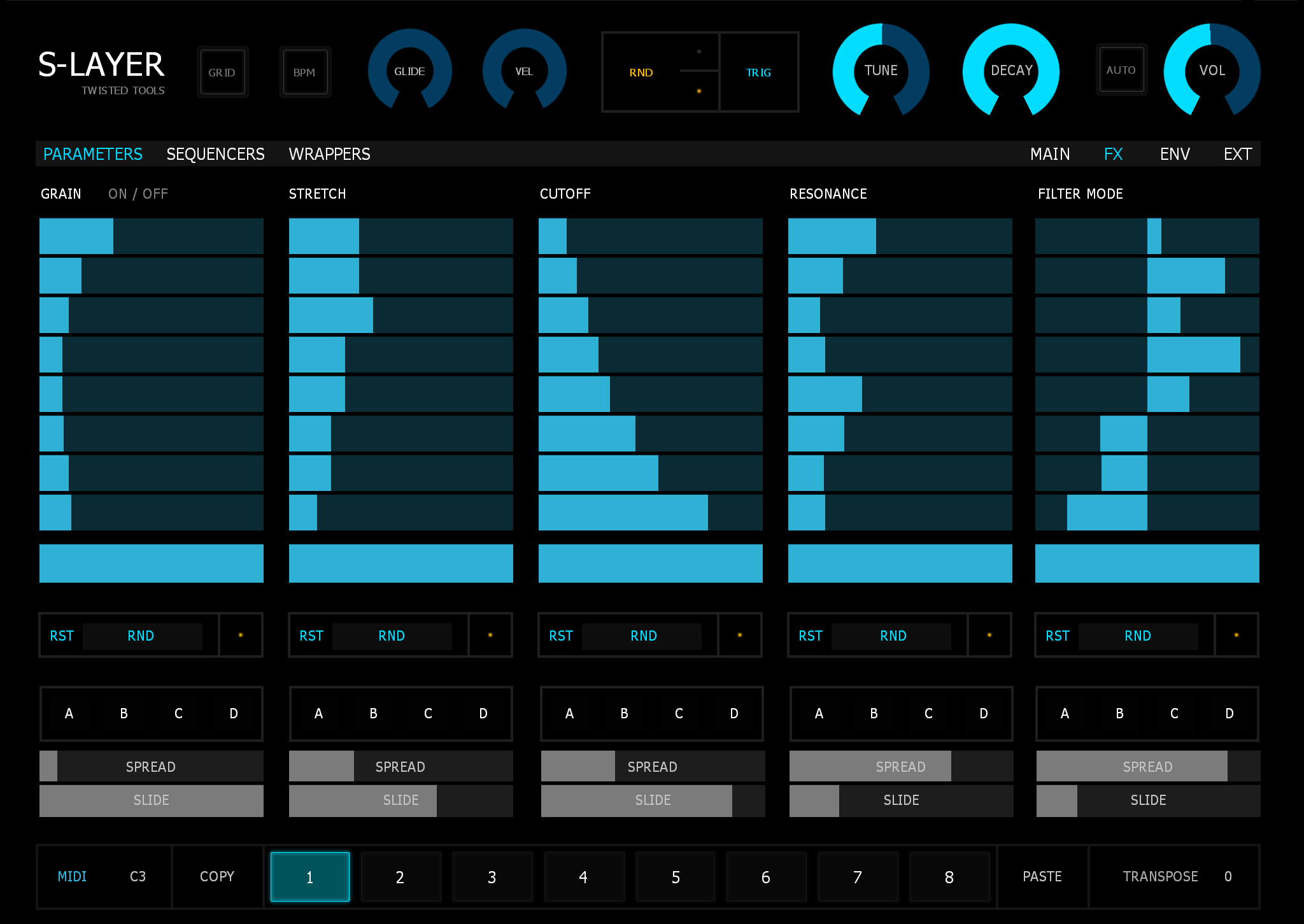Image resolution: width=1304 pixels, height=924 pixels.
Task: Click the CUTOFF SPREAD slider
Action: pyautogui.click(x=652, y=766)
